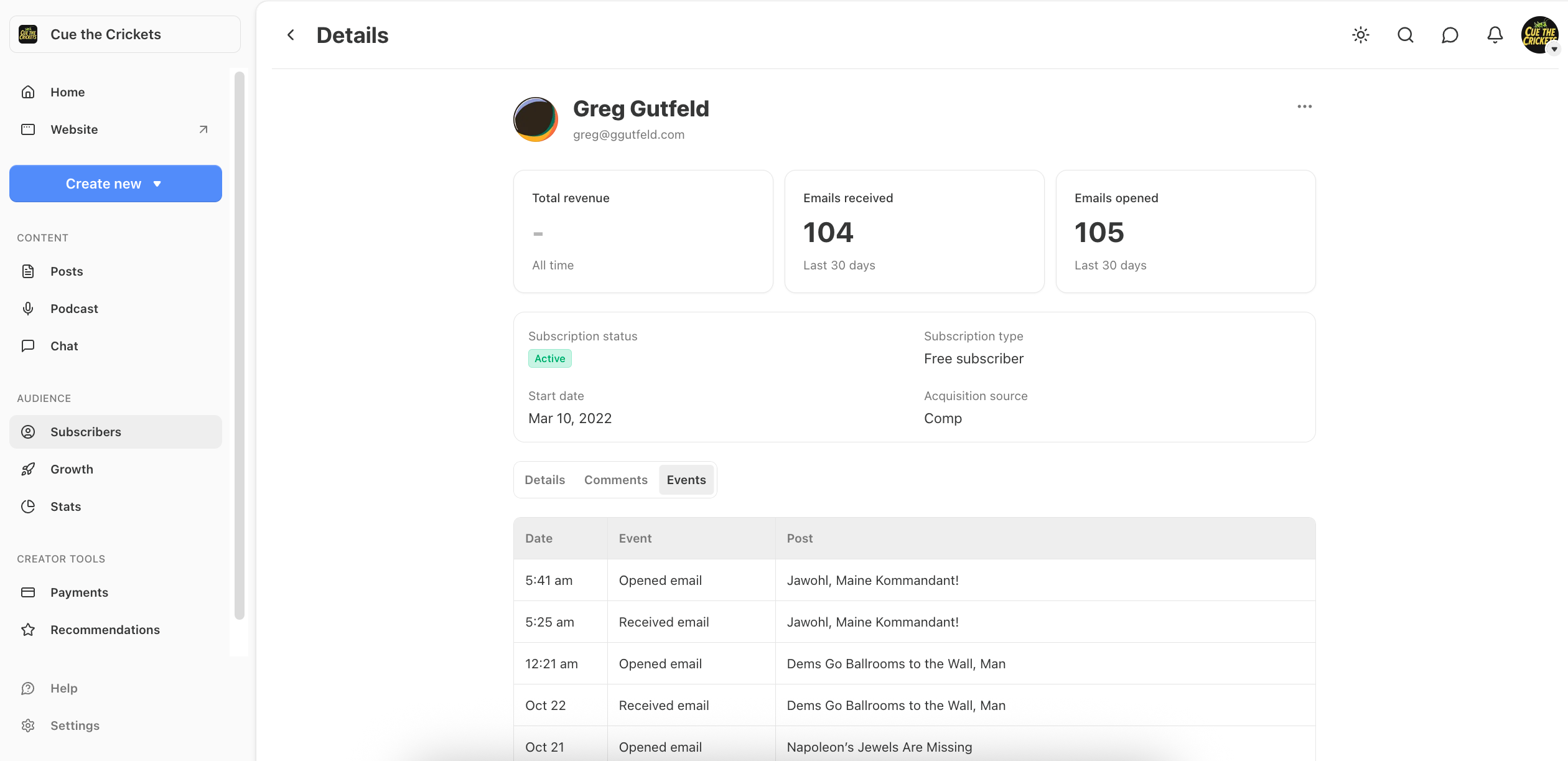Image resolution: width=1568 pixels, height=761 pixels.
Task: Click Greg Gutfeld's profile avatar
Action: (x=535, y=119)
